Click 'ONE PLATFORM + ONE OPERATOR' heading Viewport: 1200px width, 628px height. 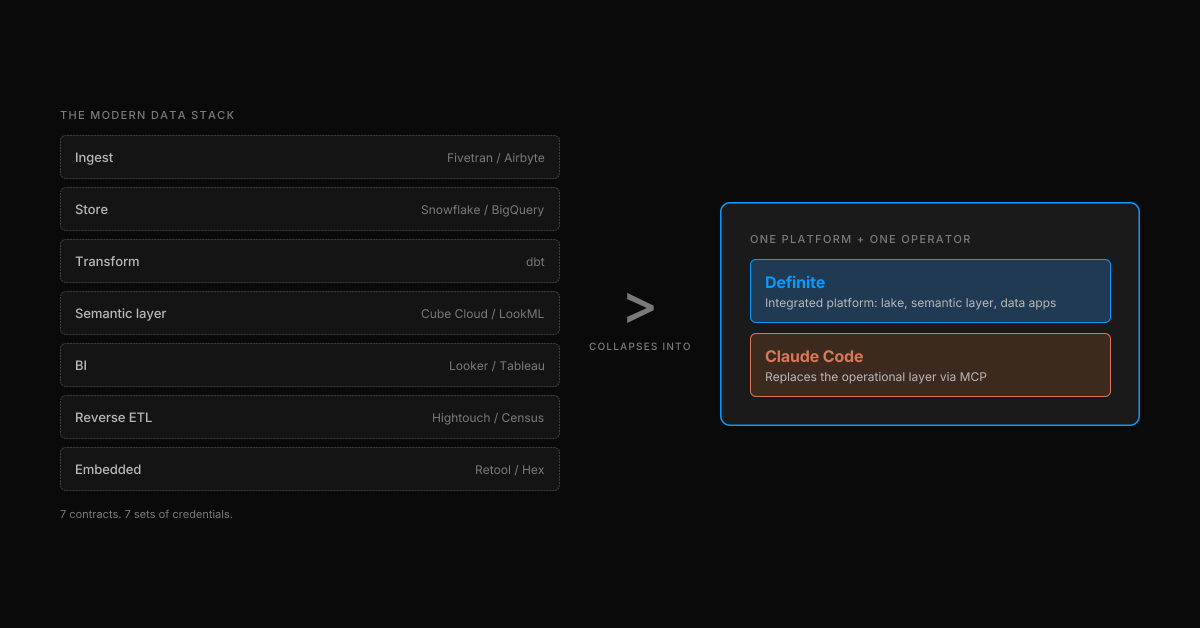click(x=861, y=239)
